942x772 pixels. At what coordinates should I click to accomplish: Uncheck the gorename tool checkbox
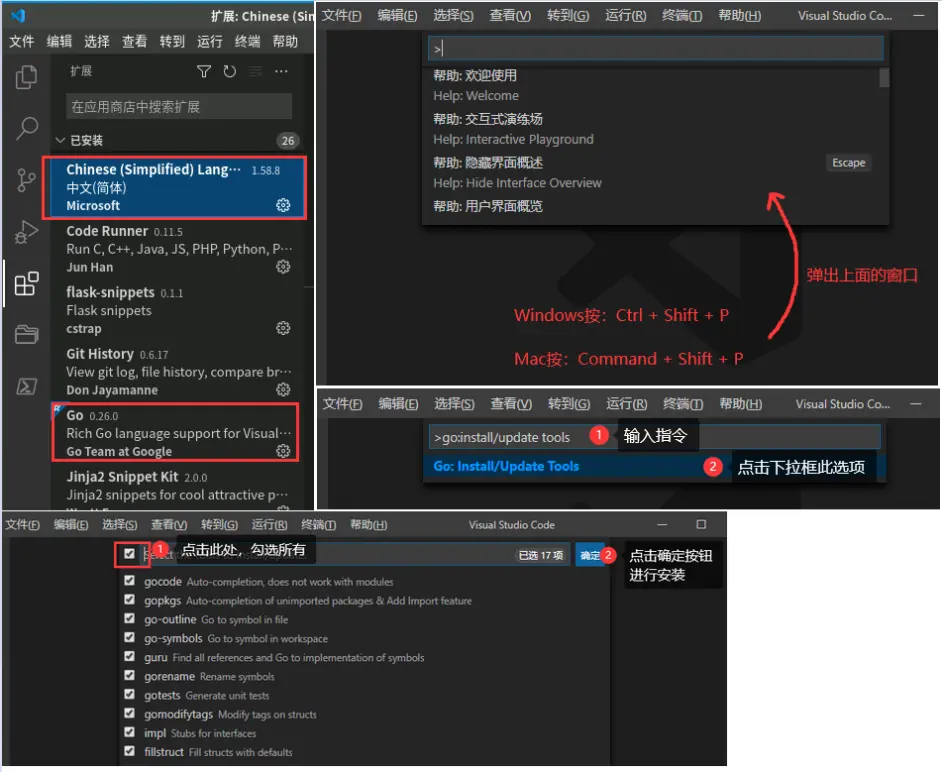[x=129, y=675]
